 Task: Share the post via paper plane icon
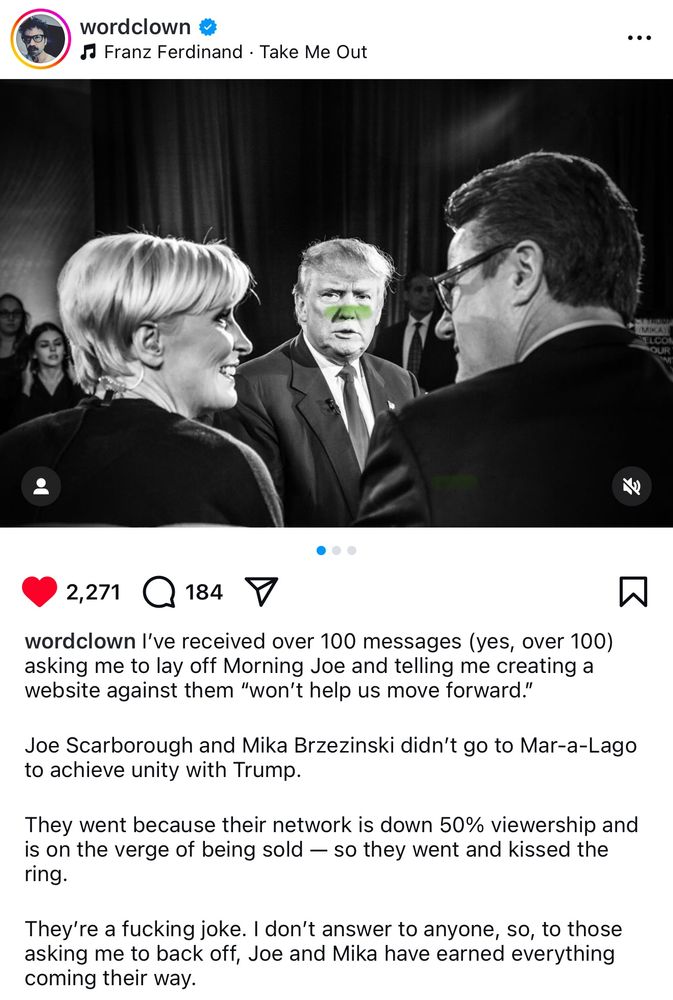tap(262, 591)
